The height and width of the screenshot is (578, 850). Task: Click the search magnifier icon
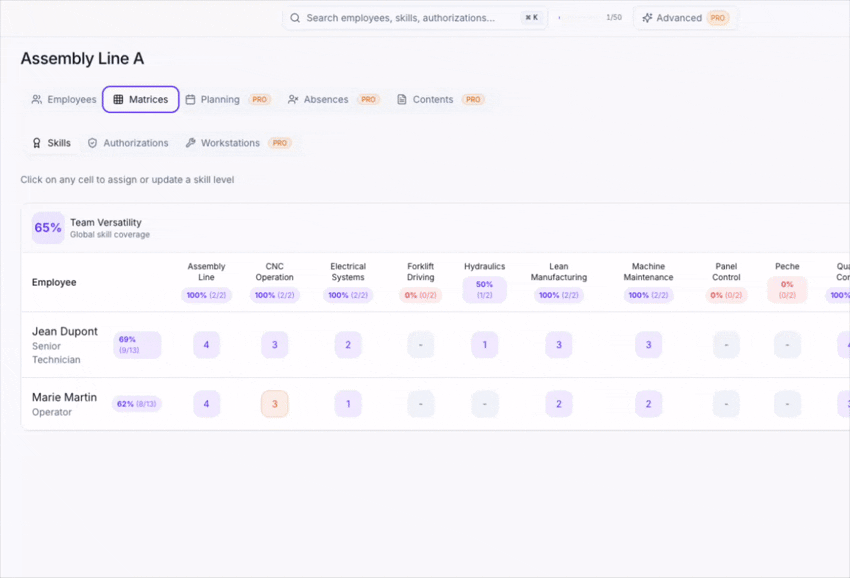(295, 18)
